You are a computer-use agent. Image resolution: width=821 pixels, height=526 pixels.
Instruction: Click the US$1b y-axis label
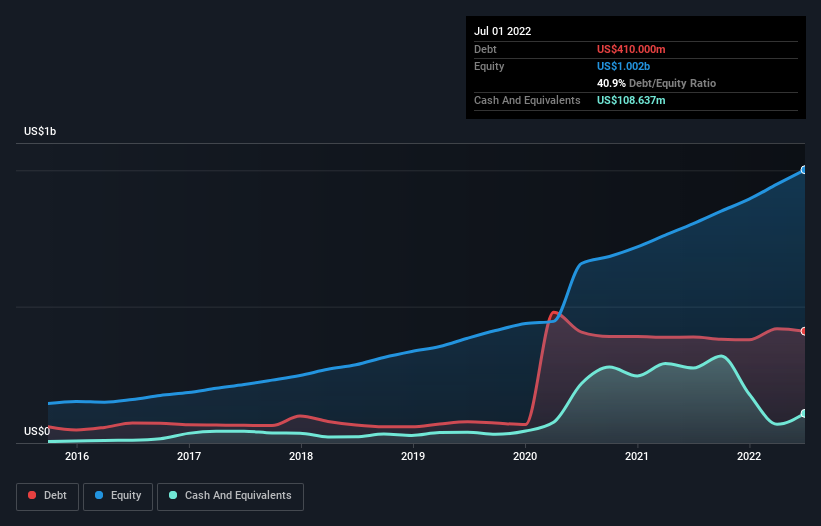[x=40, y=131]
